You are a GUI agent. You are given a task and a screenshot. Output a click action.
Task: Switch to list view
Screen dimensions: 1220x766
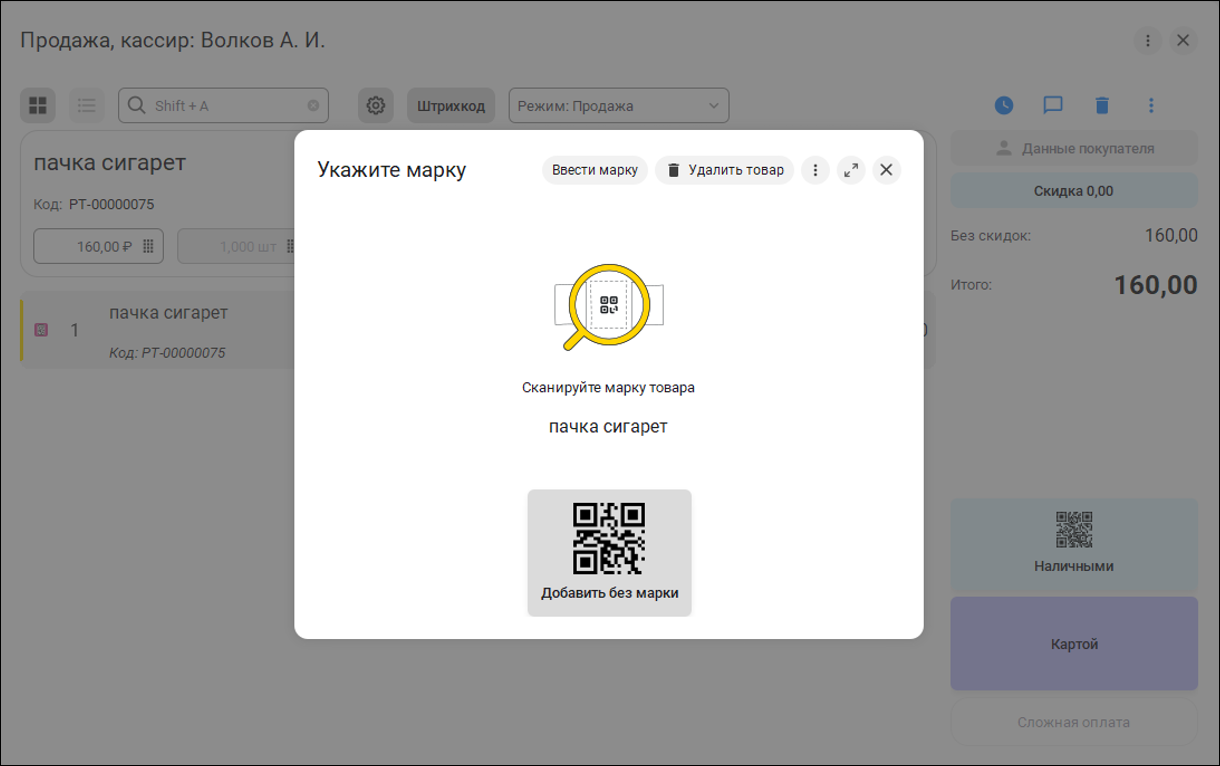coord(87,105)
